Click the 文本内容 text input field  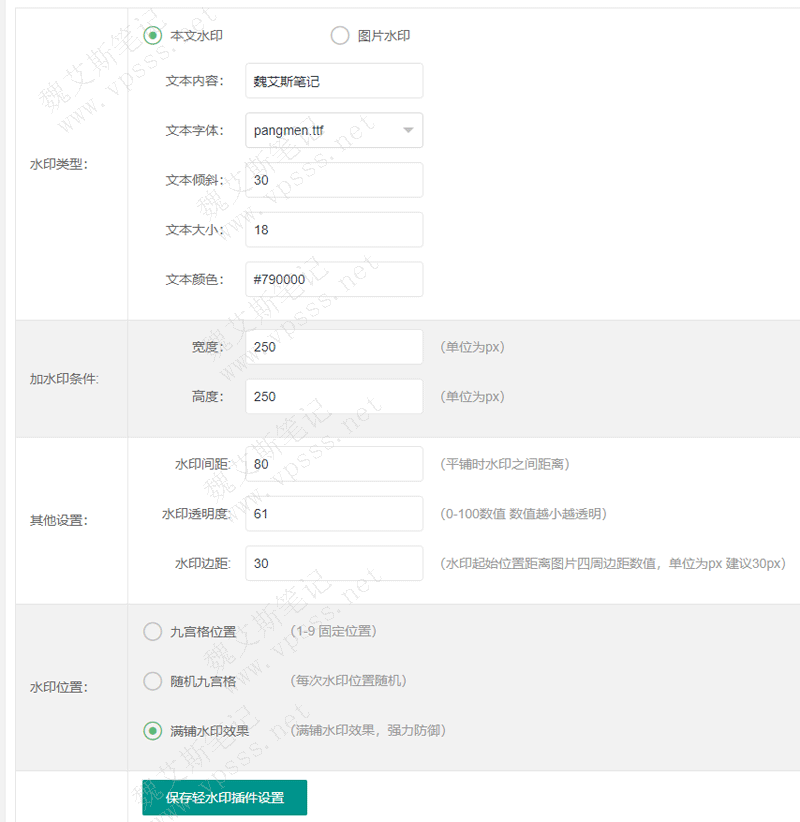coord(334,81)
